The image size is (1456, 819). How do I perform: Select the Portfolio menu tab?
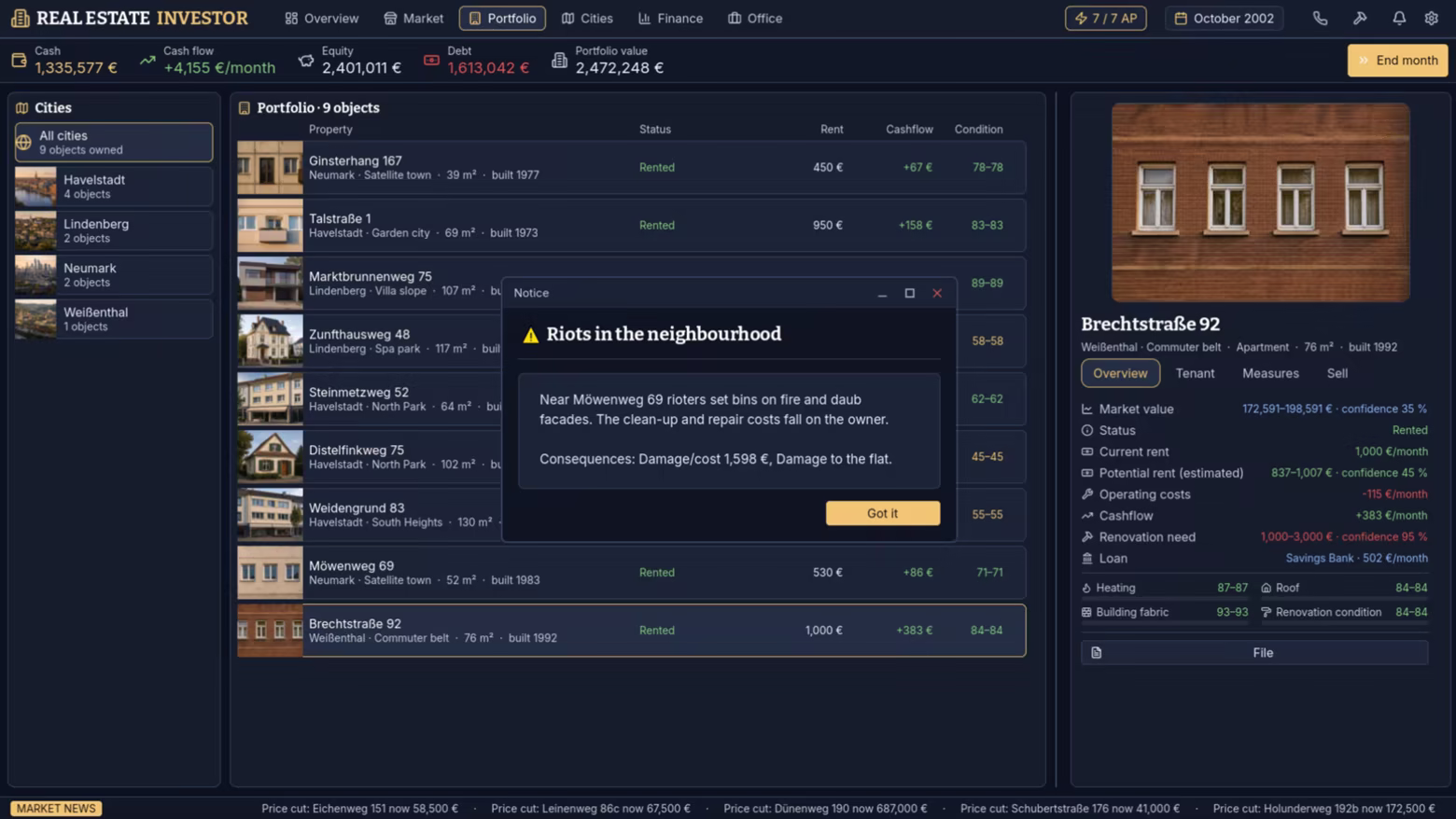click(x=502, y=19)
